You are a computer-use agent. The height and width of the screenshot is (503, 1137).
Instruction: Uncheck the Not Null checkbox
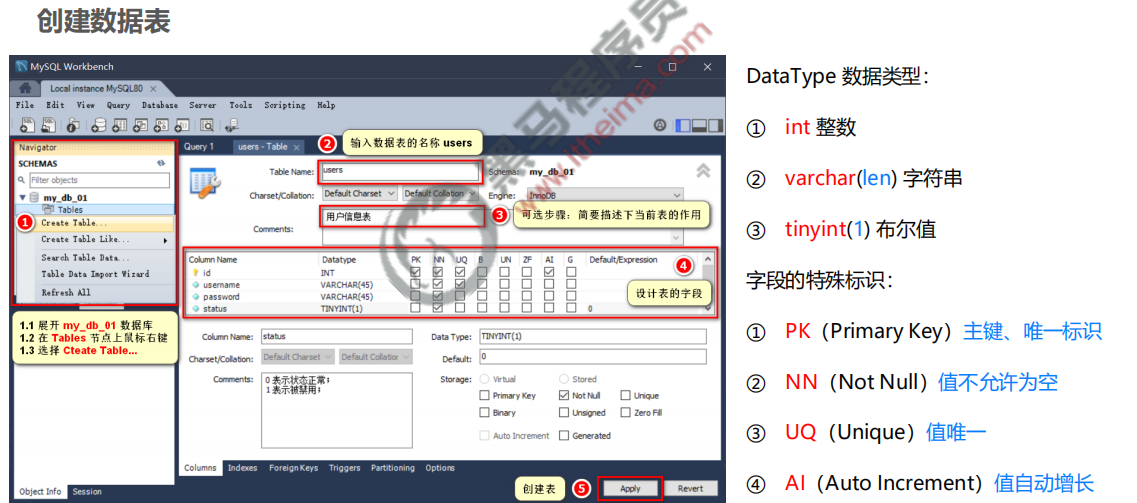pyautogui.click(x=564, y=396)
